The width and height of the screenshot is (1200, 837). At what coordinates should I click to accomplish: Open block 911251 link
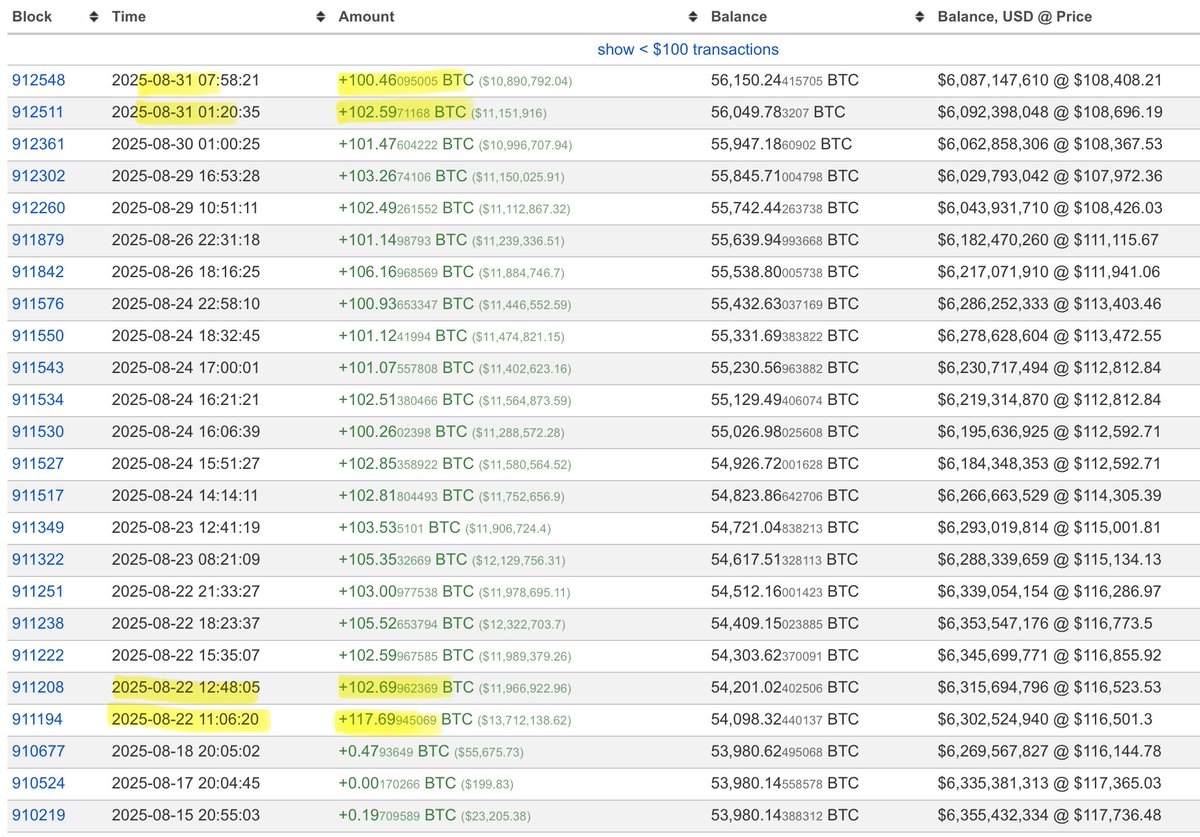coord(37,592)
